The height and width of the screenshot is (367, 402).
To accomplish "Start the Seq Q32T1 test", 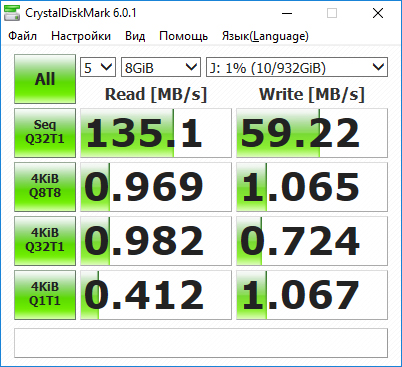I will 45,133.
